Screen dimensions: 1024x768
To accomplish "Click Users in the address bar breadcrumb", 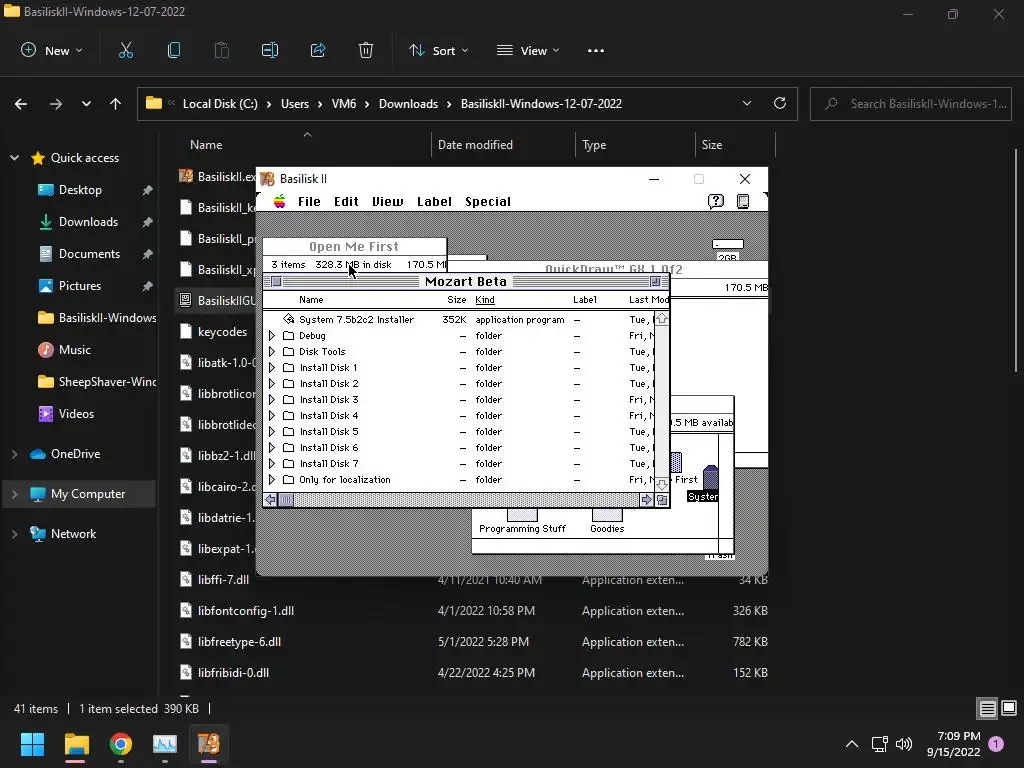I will pos(295,104).
